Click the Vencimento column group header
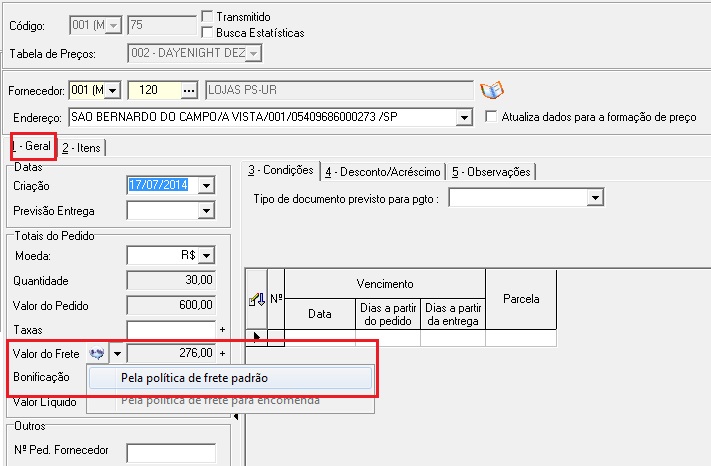Viewport: 711px width, 466px height. (x=385, y=284)
